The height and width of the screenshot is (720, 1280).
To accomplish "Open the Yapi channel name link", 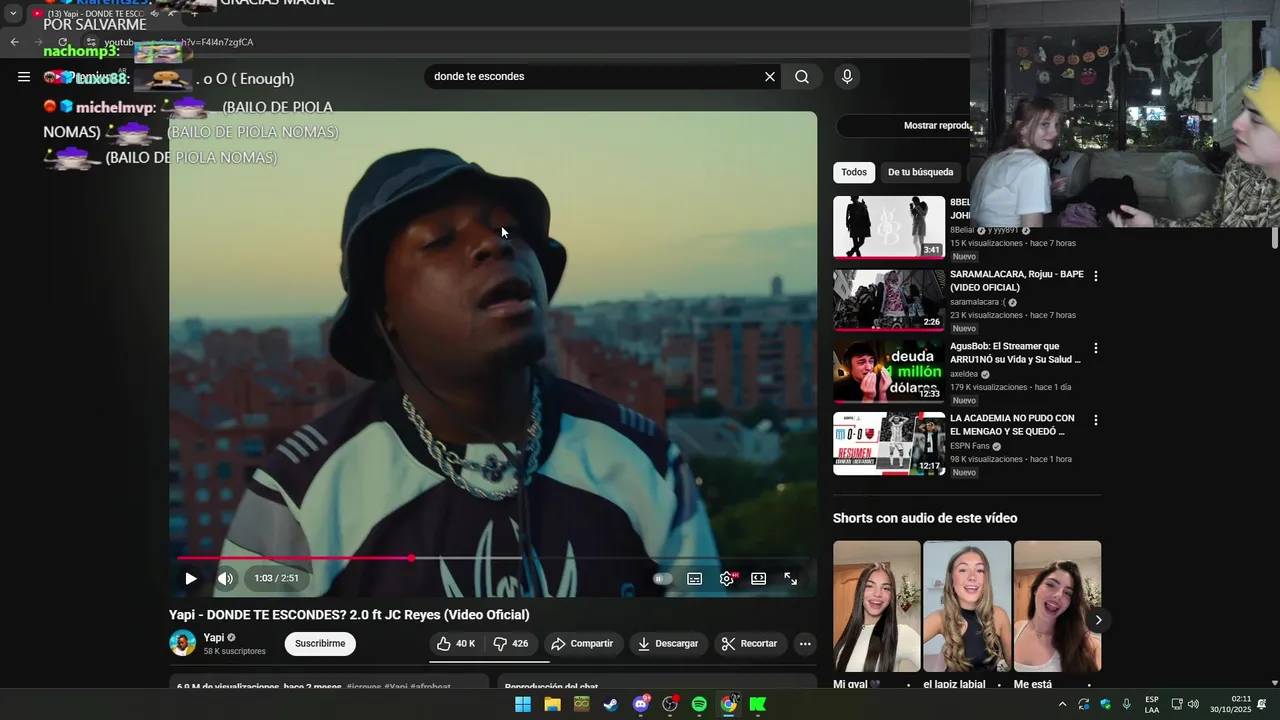I will [213, 638].
